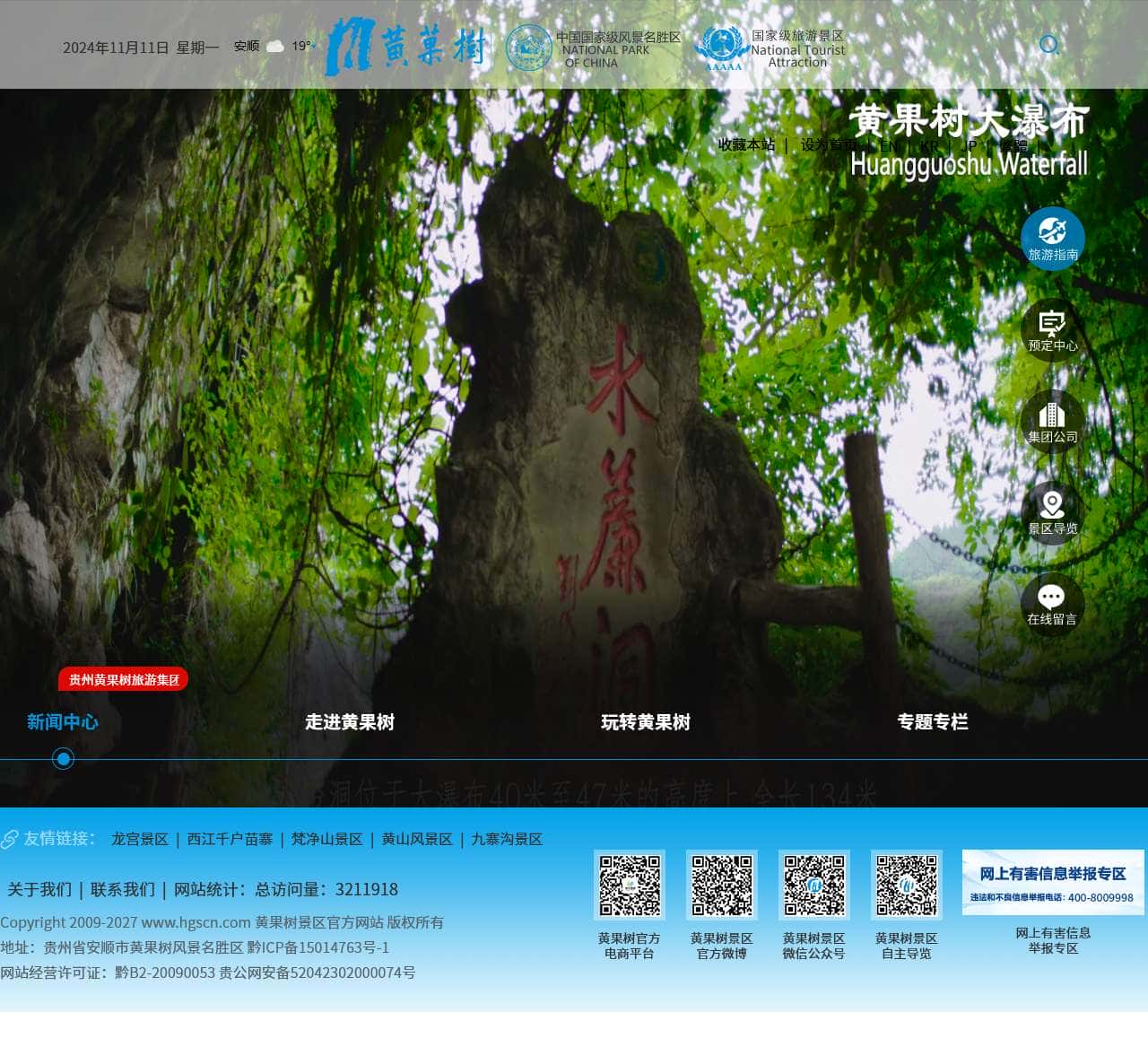Click the cloud weather icon
Viewport: 1148px width, 1047px height.
(x=275, y=47)
